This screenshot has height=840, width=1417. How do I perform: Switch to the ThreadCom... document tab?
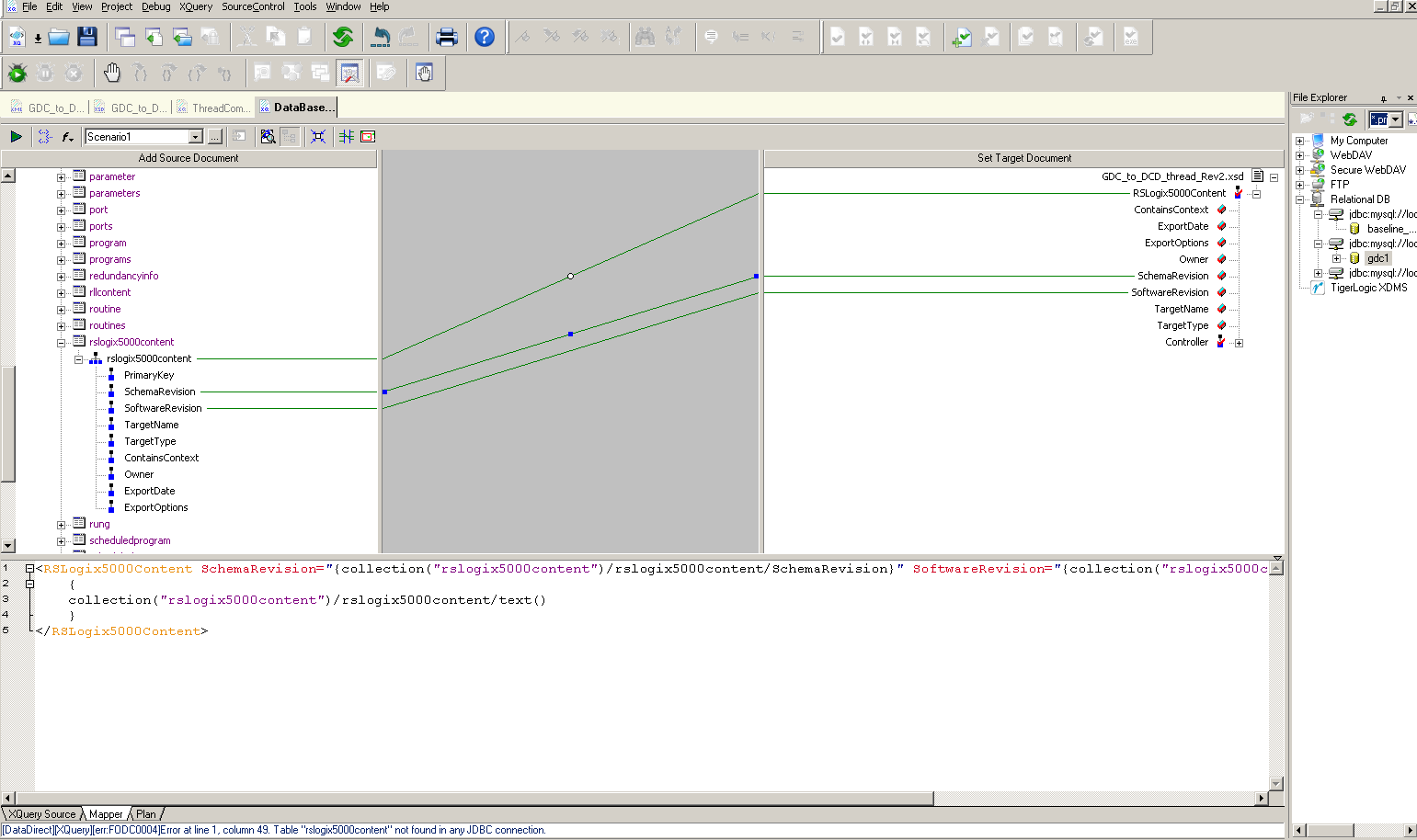click(x=220, y=108)
